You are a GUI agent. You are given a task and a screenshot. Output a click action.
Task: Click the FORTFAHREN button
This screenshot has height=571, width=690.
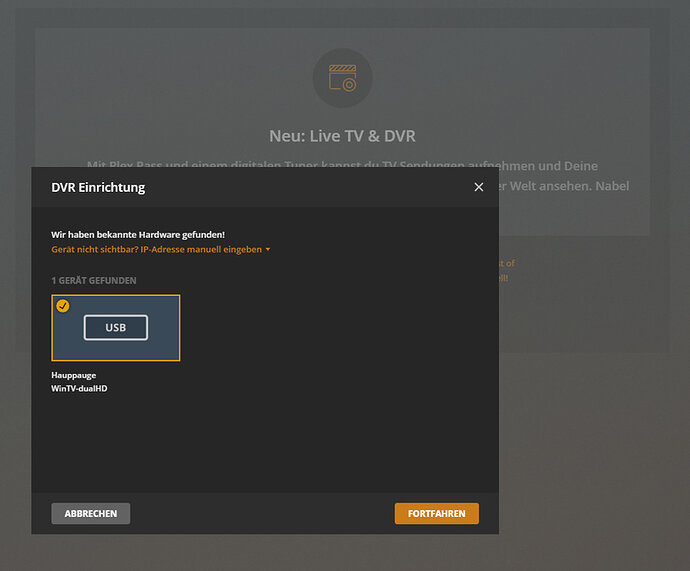coord(437,513)
